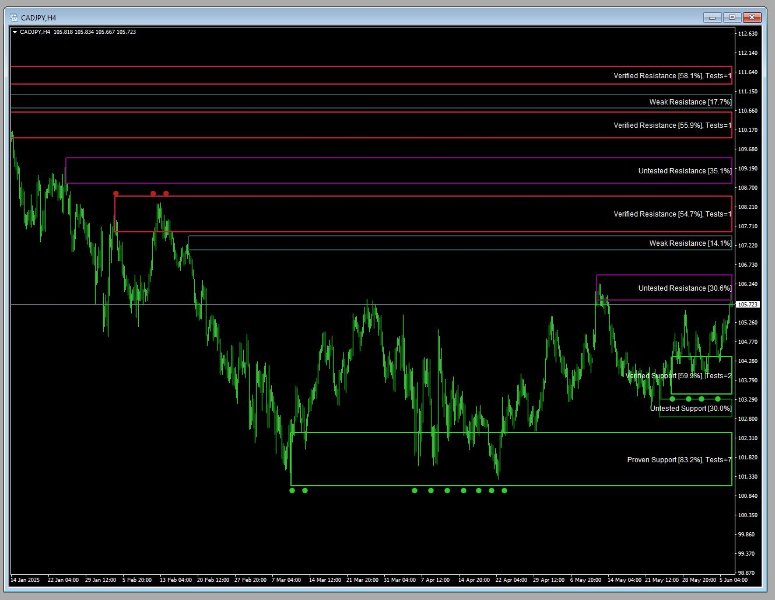Click price axis value 100.840
The width and height of the screenshot is (775, 600).
pos(747,496)
